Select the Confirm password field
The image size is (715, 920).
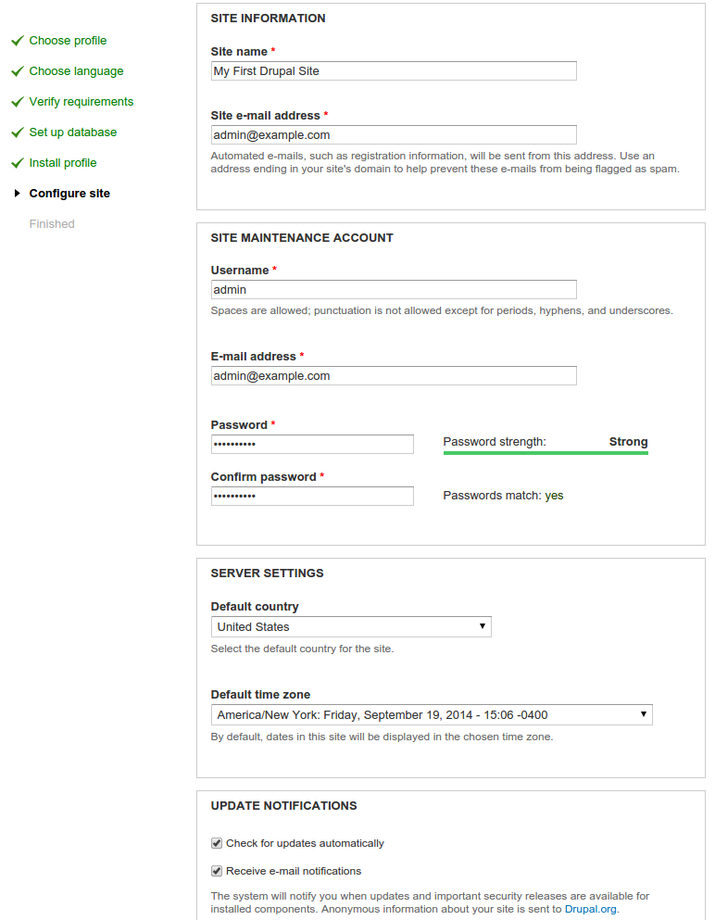click(312, 496)
